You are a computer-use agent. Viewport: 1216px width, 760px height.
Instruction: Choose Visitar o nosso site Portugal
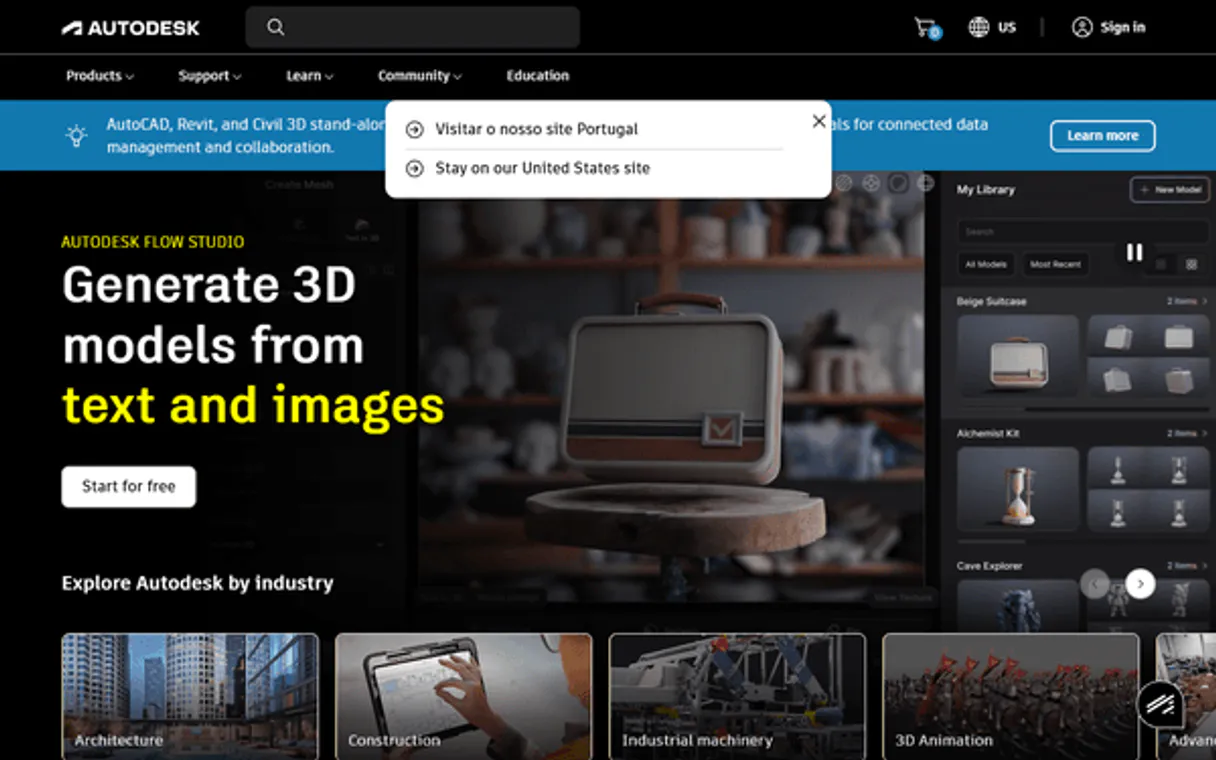(536, 130)
